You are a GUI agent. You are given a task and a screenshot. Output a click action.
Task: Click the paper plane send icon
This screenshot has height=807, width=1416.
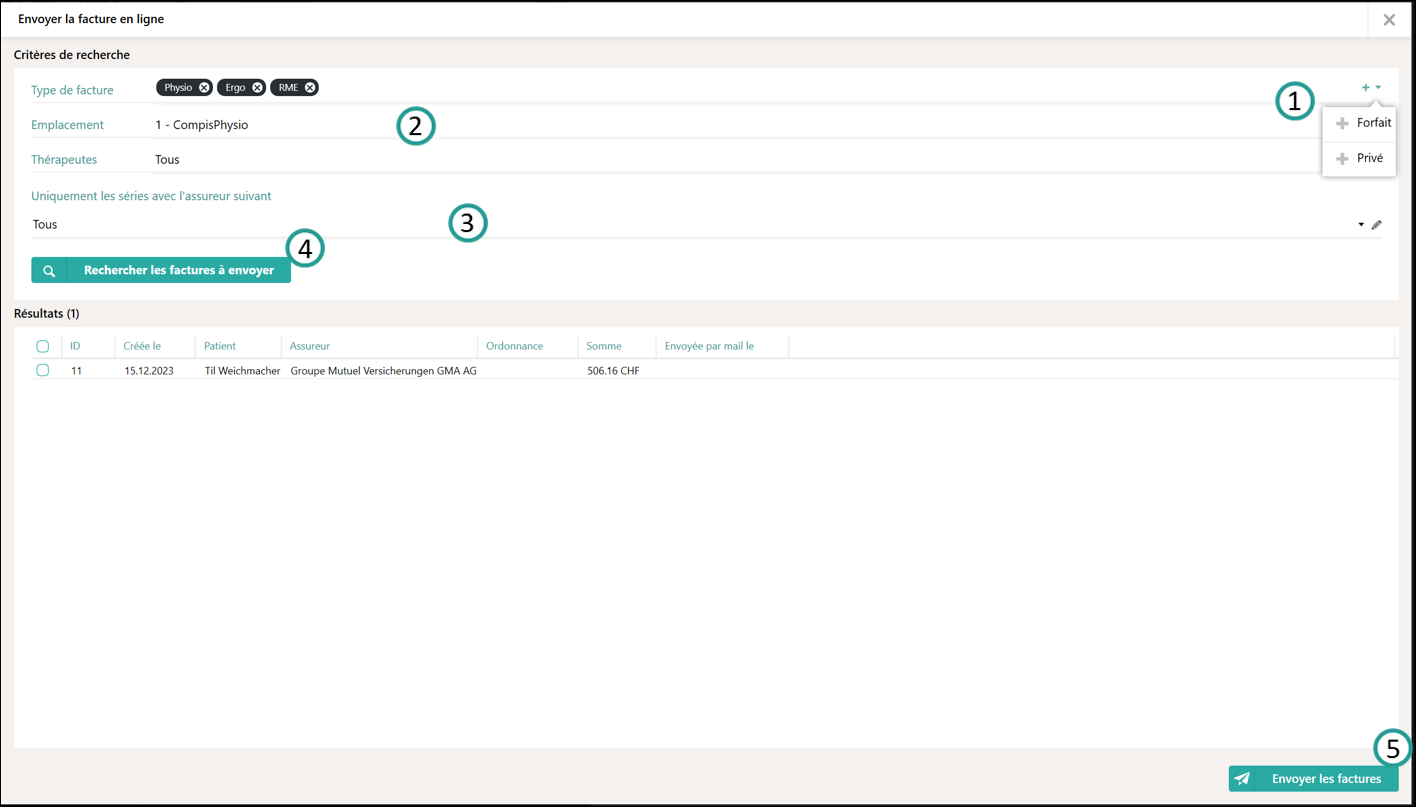point(1242,779)
